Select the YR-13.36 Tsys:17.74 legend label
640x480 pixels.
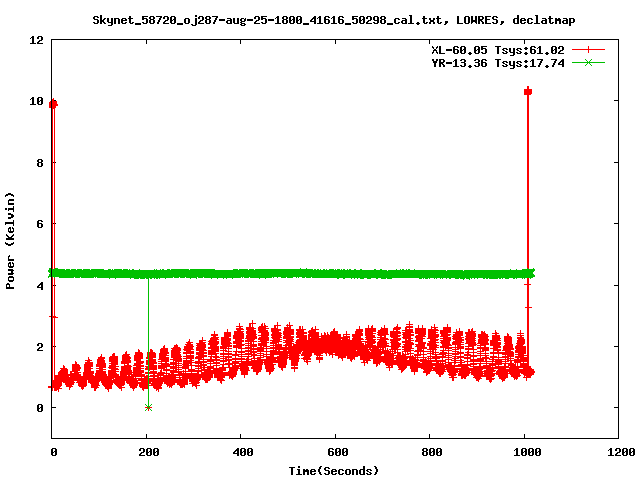[498, 63]
